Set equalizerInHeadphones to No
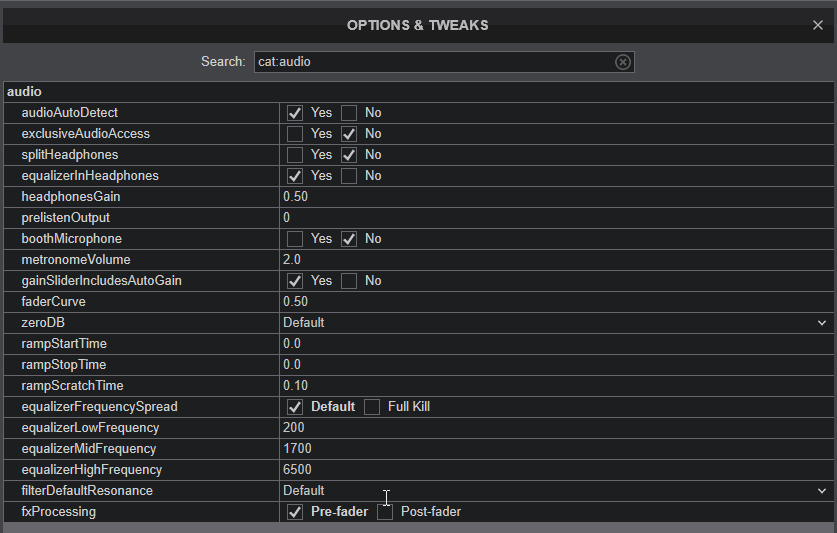 (x=349, y=176)
